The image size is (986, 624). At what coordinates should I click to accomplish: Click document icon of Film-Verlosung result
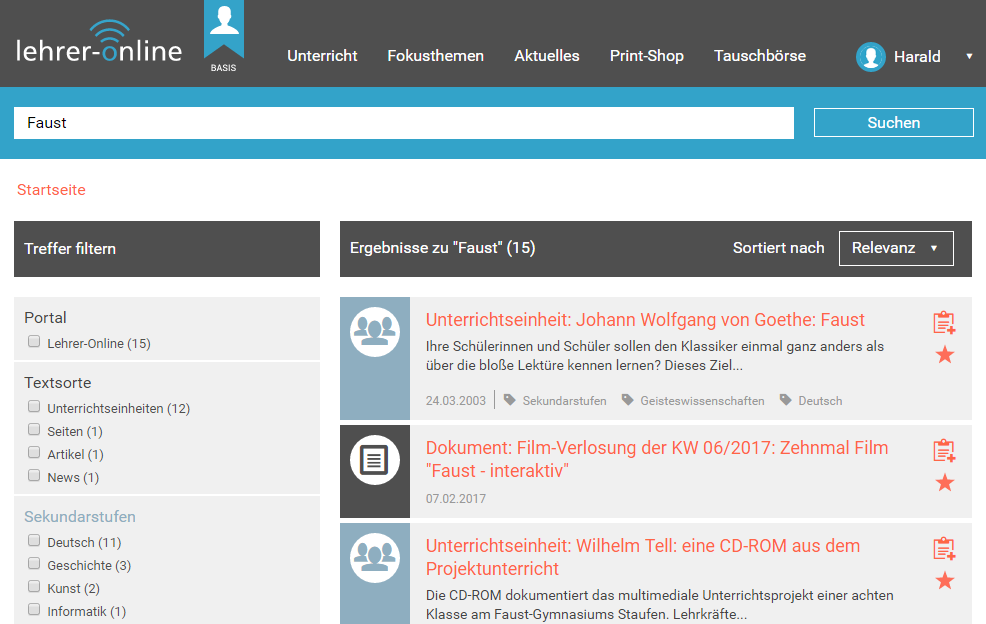coord(375,460)
